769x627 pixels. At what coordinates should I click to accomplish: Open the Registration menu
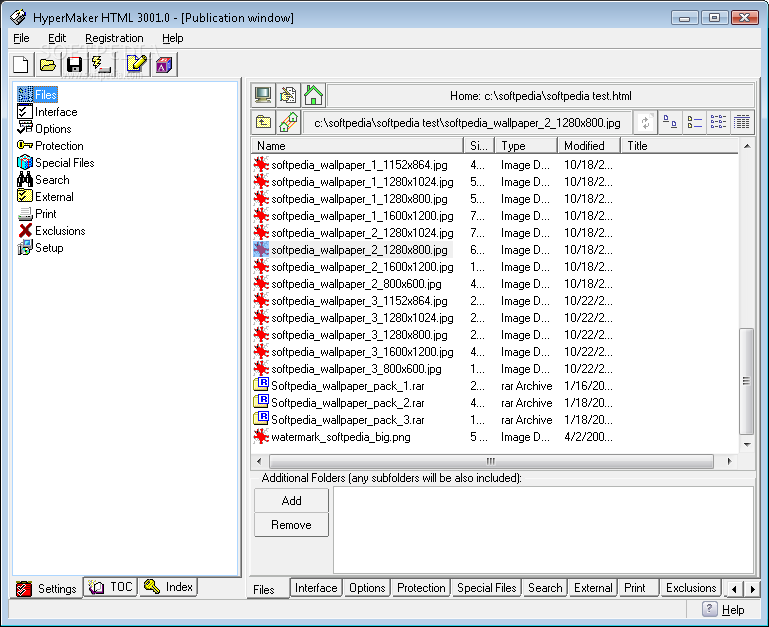(114, 38)
